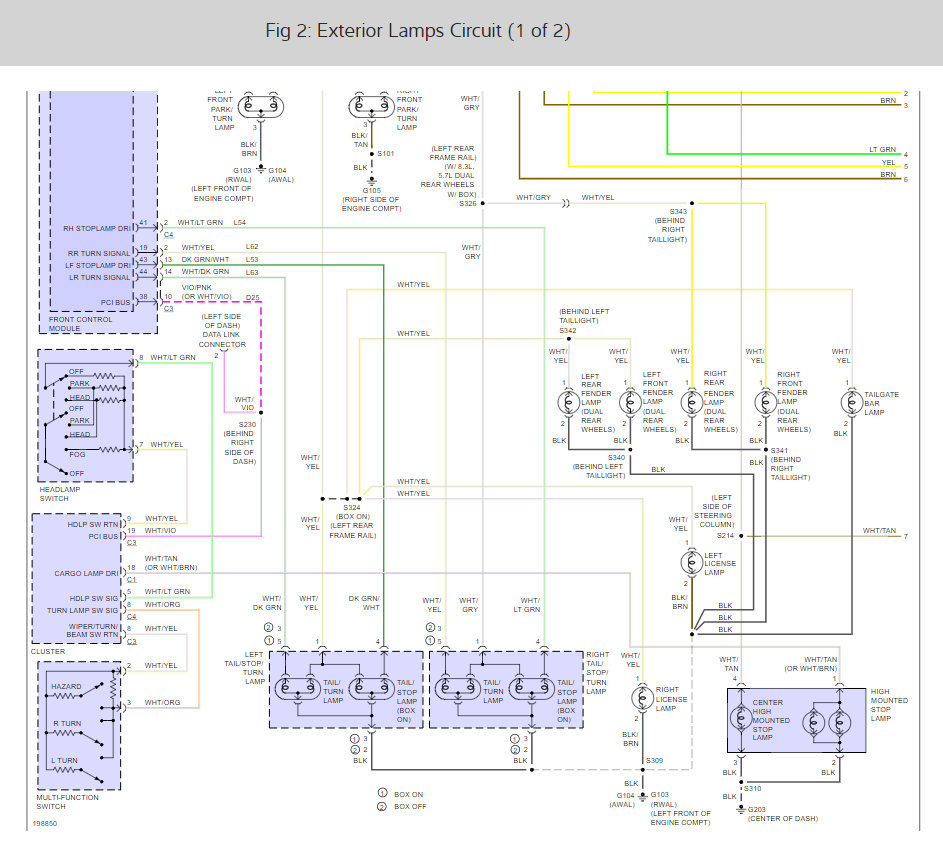Select the Fig 2 Exterior Lamps title tab
Image resolution: width=943 pixels, height=841 pixels.
418,31
